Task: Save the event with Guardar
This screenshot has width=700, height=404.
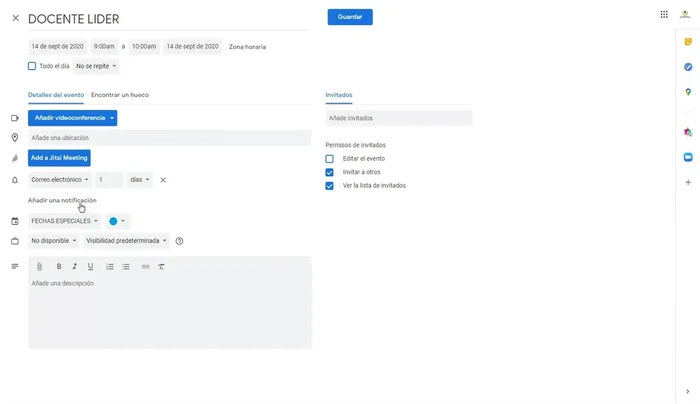Action: 350,17
